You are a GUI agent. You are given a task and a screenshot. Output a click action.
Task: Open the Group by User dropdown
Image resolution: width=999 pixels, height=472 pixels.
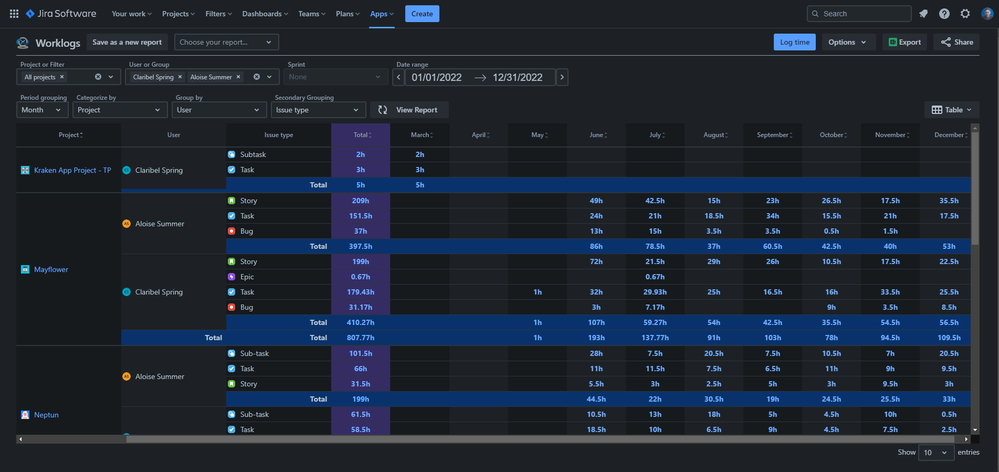[x=219, y=110]
